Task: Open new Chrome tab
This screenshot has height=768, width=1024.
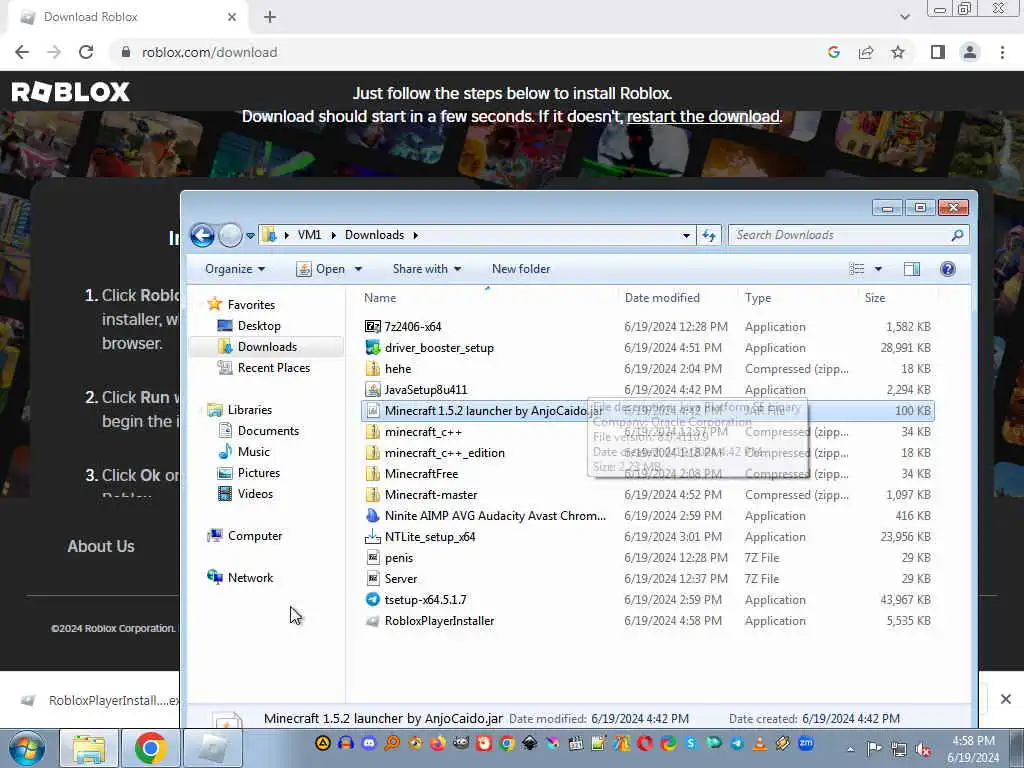Action: click(x=270, y=17)
